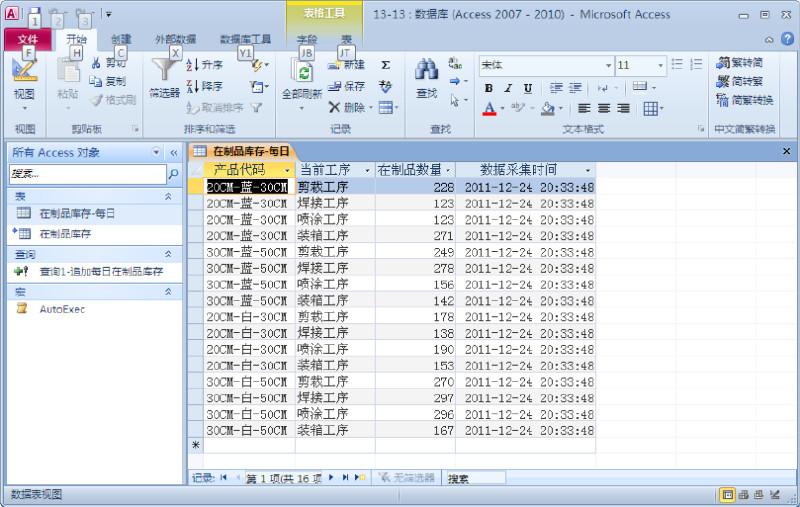Click the navigation pane search box

(87, 174)
